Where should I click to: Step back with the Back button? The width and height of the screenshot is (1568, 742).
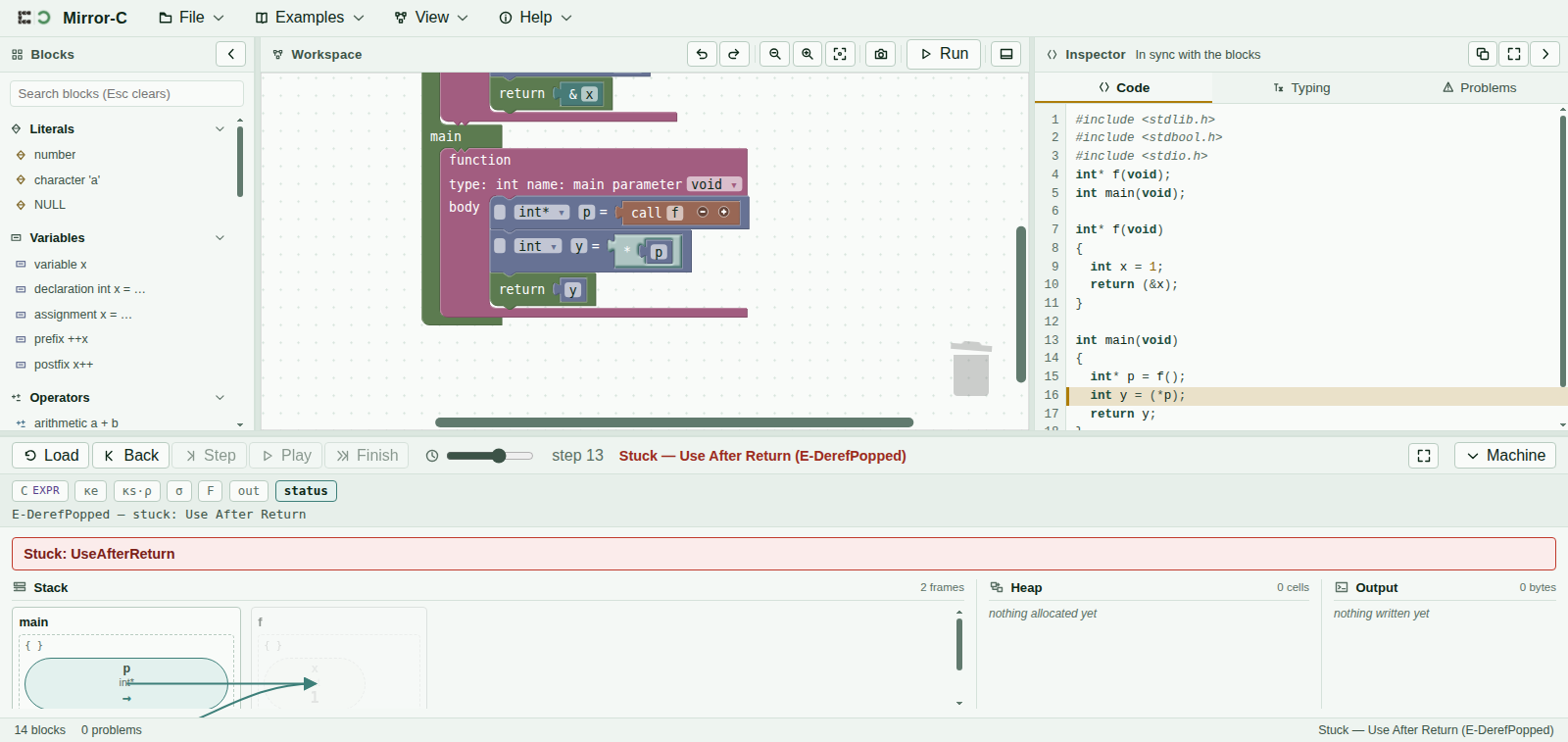click(131, 455)
